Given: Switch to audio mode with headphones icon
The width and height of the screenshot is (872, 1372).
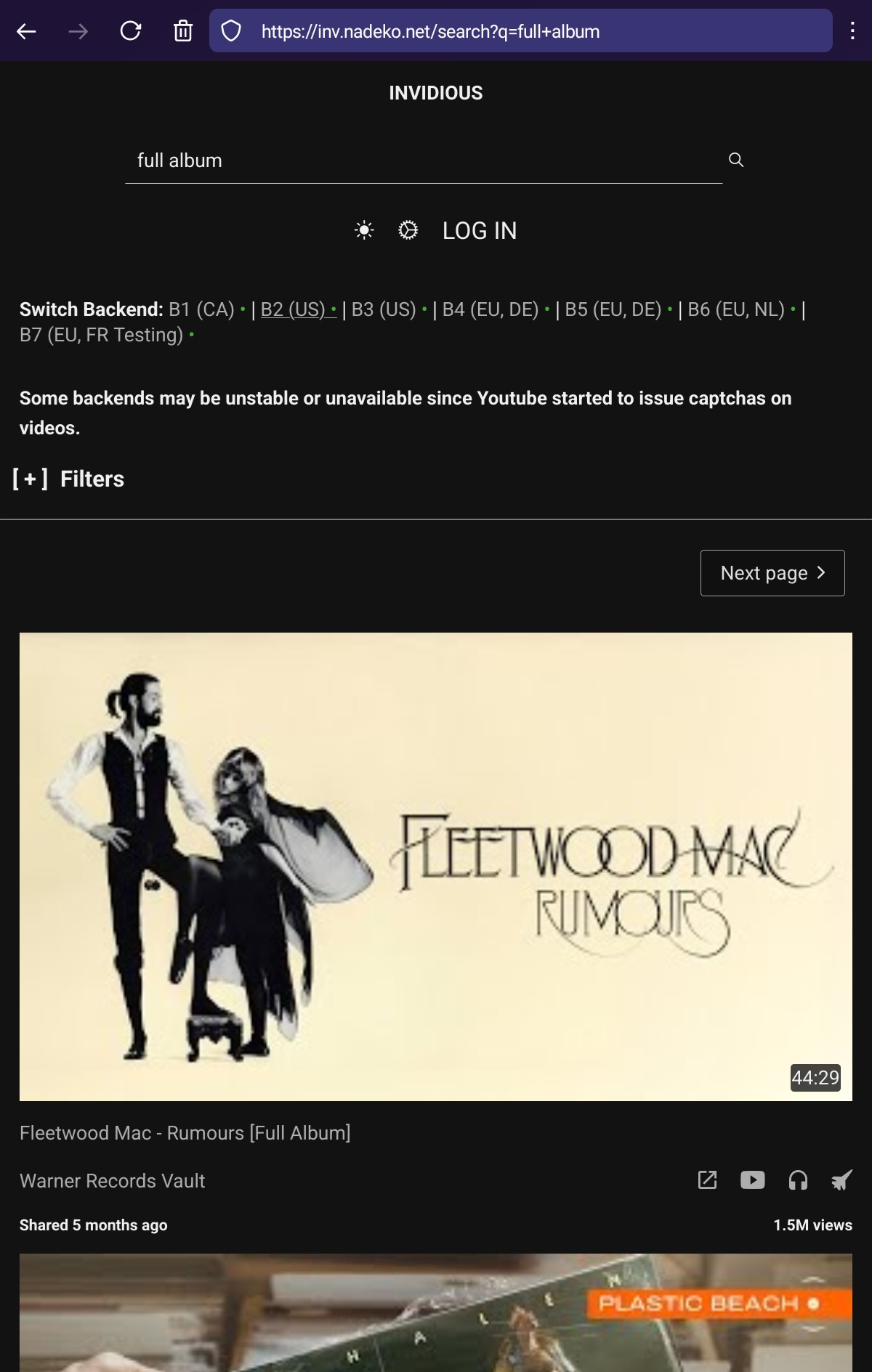Looking at the screenshot, I should (798, 1180).
